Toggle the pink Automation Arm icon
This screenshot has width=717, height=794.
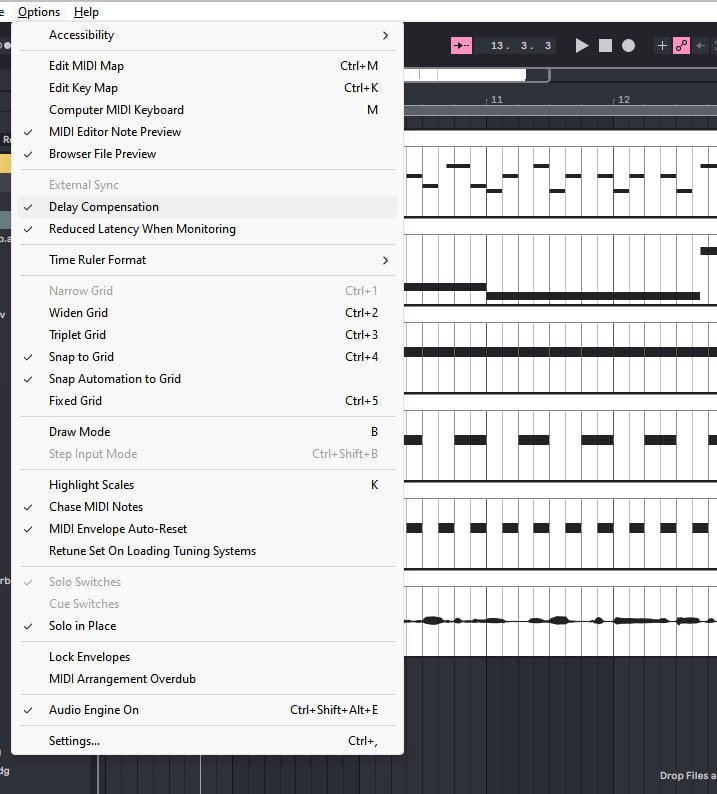[681, 46]
